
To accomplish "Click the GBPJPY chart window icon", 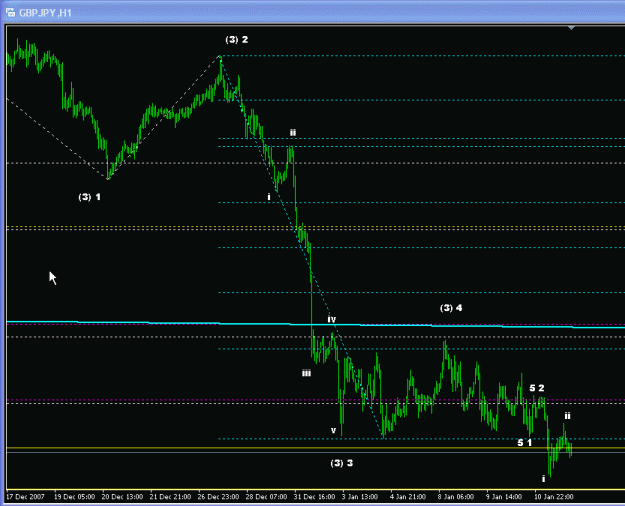I will pos(10,12).
